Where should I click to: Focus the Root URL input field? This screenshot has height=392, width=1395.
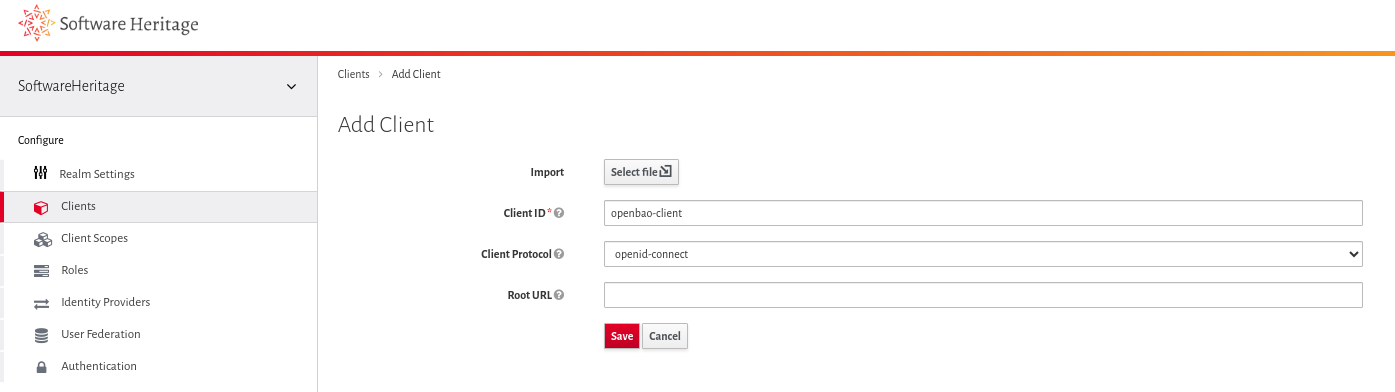click(983, 295)
